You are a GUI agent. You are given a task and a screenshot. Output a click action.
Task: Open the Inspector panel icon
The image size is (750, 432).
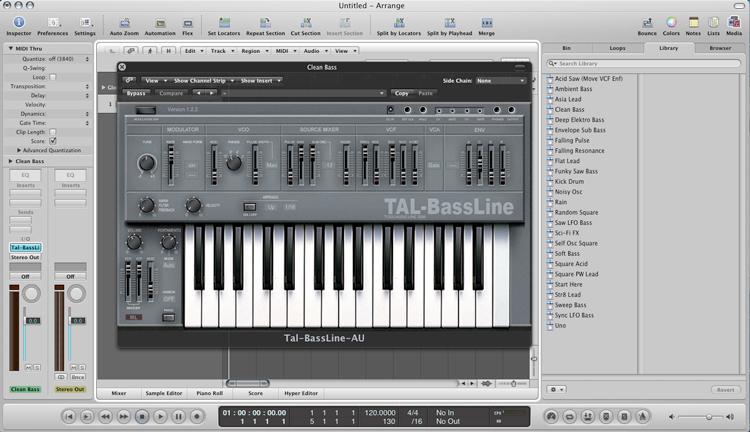pyautogui.click(x=19, y=22)
